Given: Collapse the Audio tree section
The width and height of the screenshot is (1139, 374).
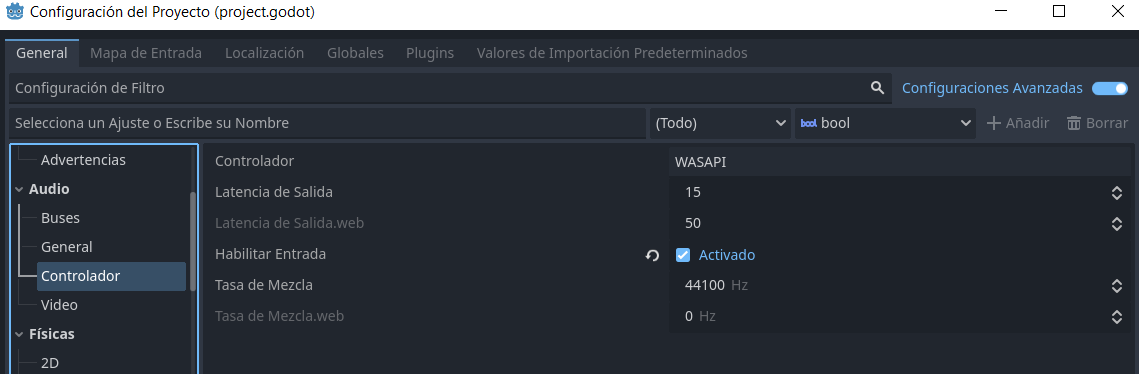Looking at the screenshot, I should 18,190.
